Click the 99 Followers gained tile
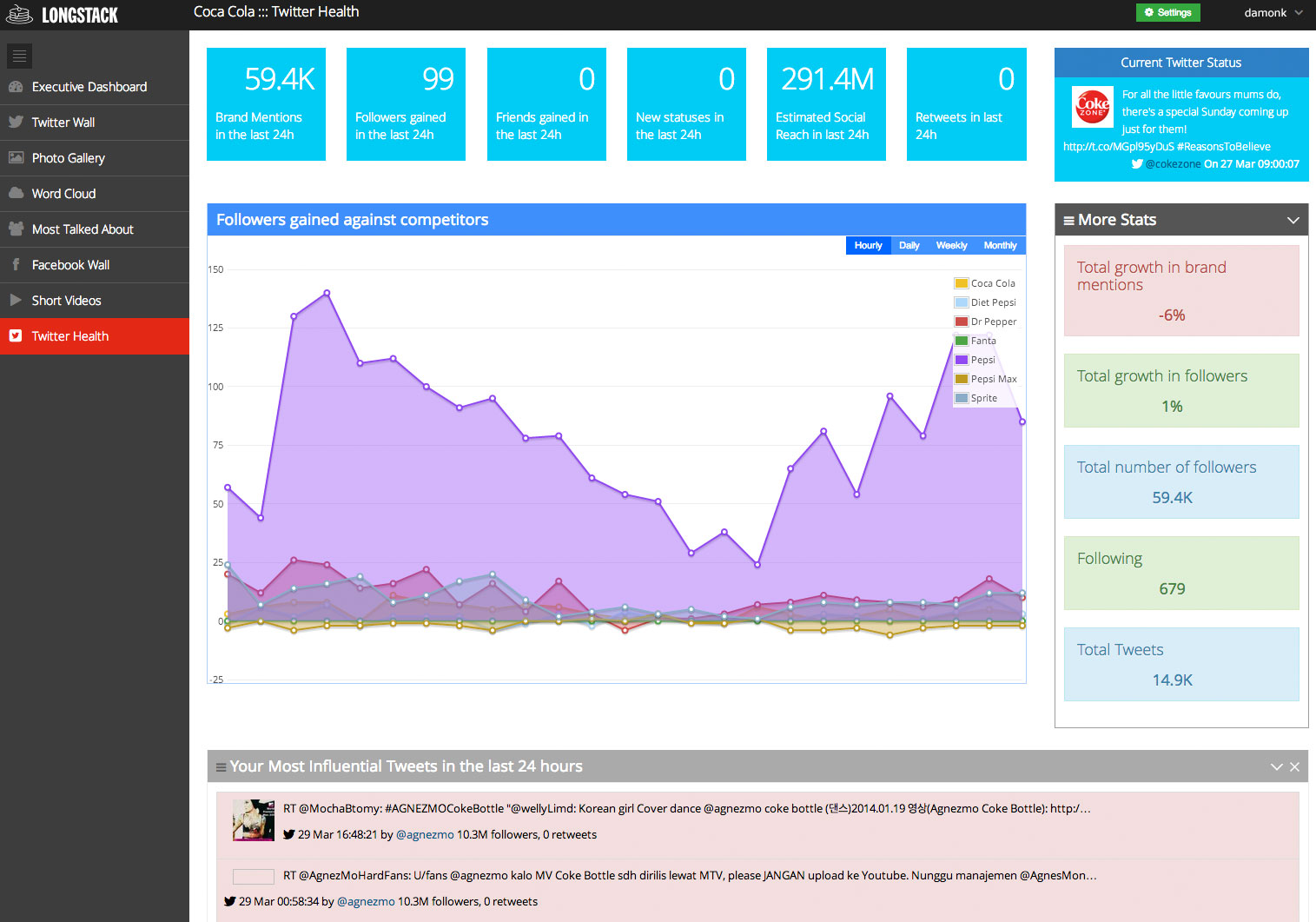Screen dimensions: 1316x922 pos(406,104)
